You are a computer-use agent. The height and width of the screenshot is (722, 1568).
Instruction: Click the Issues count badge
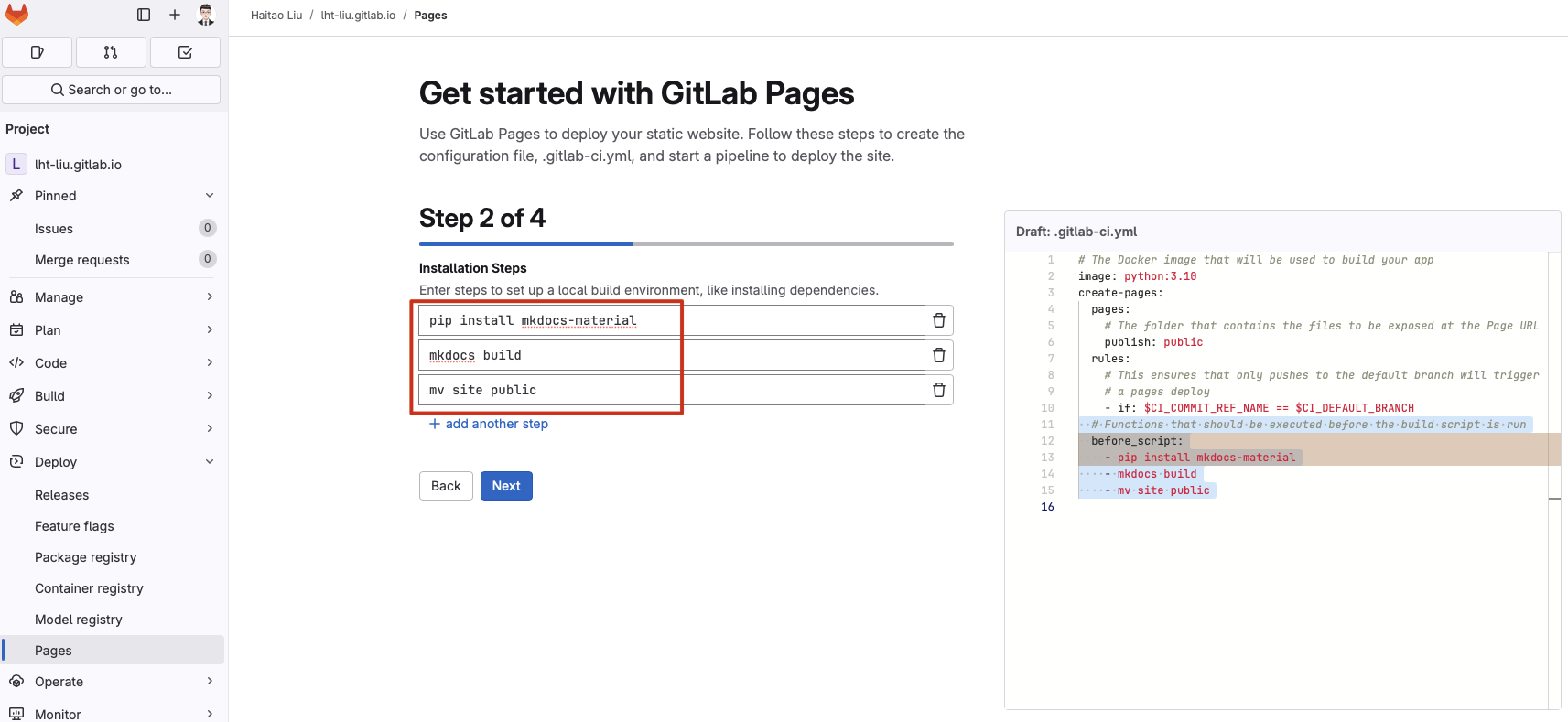208,228
